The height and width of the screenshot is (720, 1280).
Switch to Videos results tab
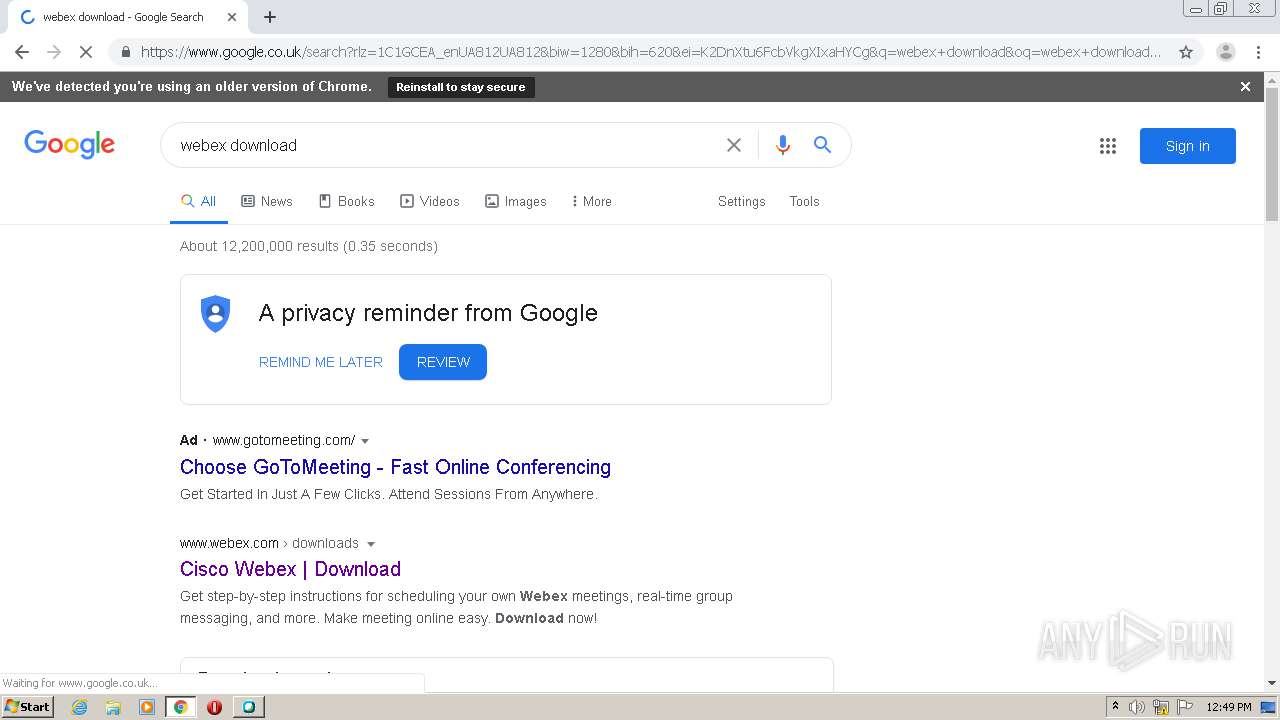tap(430, 201)
